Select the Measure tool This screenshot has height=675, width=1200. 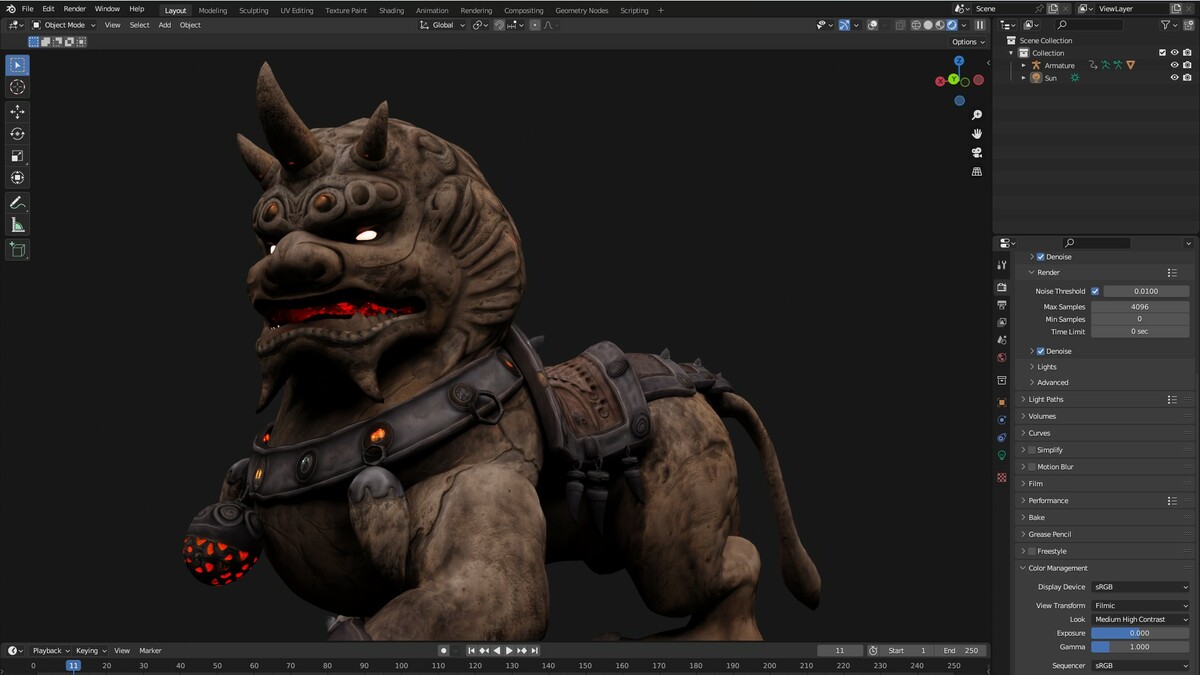(x=17, y=225)
